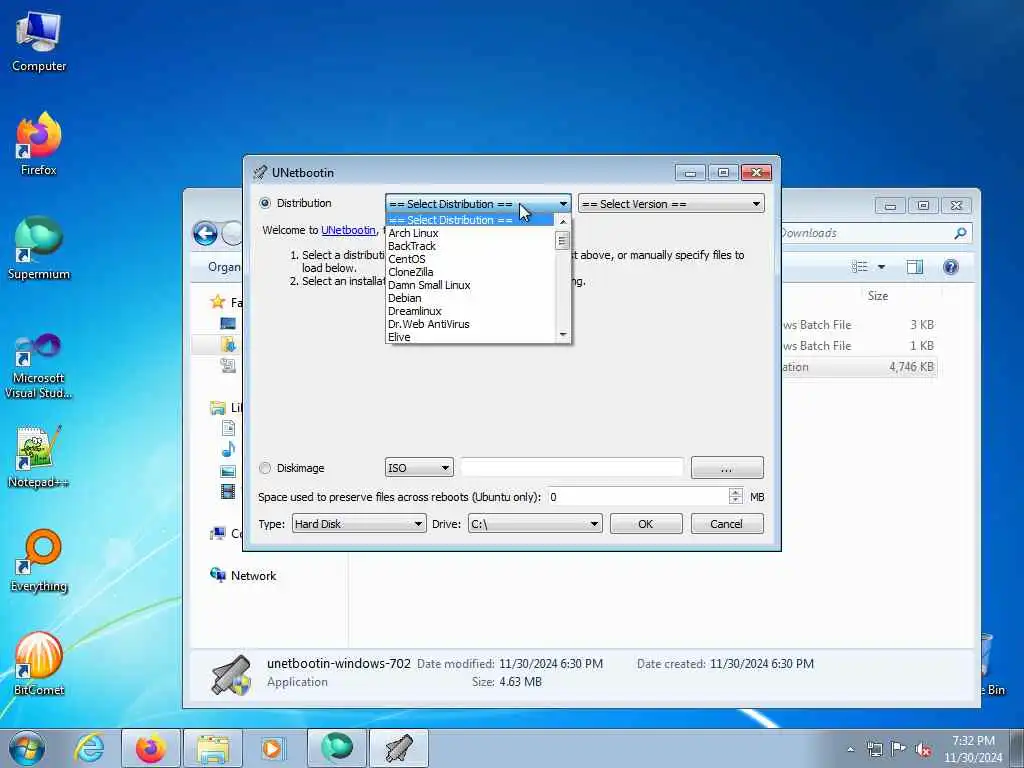Open the Select Version dropdown
The width and height of the screenshot is (1024, 768).
(671, 204)
